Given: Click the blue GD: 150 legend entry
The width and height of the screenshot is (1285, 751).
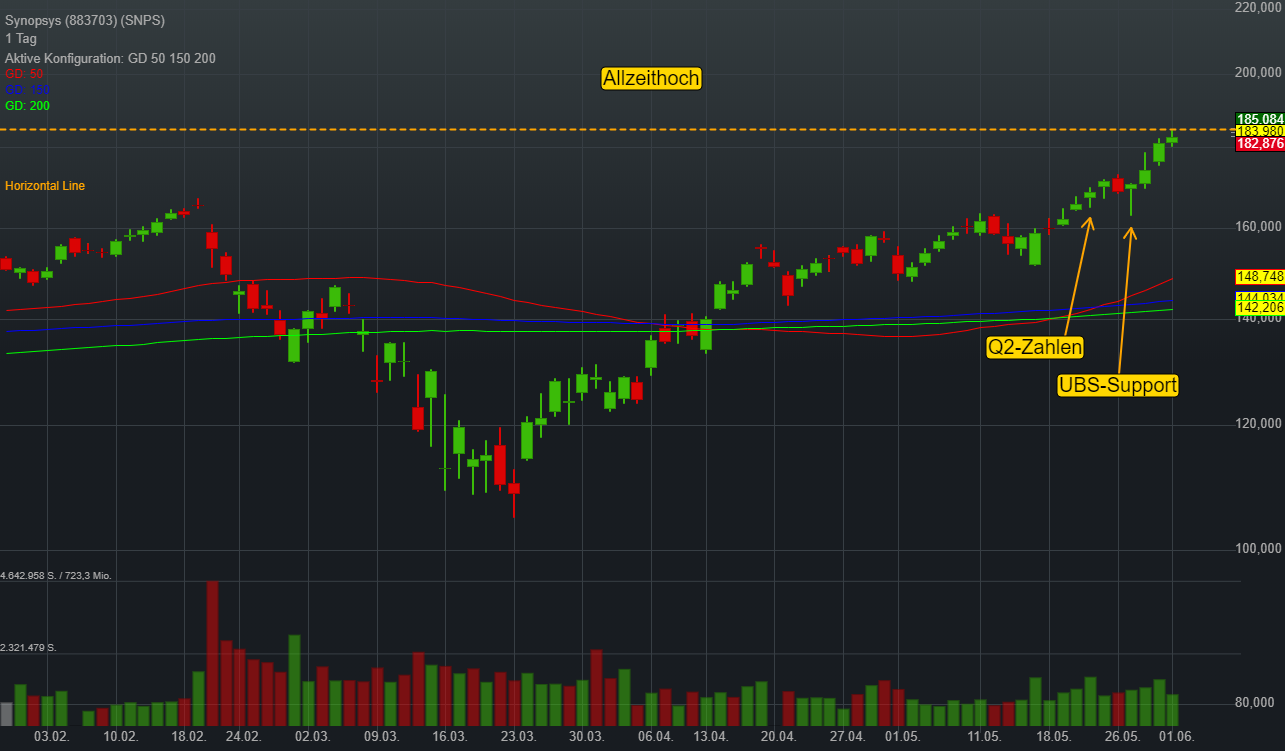Looking at the screenshot, I should (x=27, y=90).
